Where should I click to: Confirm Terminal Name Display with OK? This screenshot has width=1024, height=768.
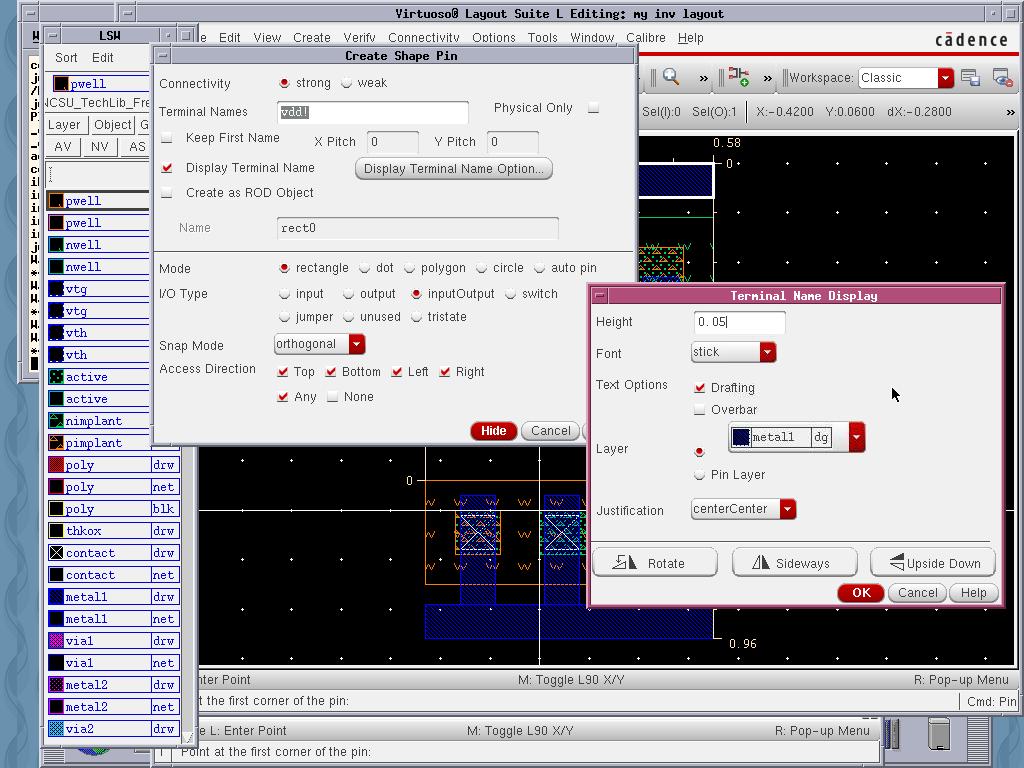tap(861, 592)
